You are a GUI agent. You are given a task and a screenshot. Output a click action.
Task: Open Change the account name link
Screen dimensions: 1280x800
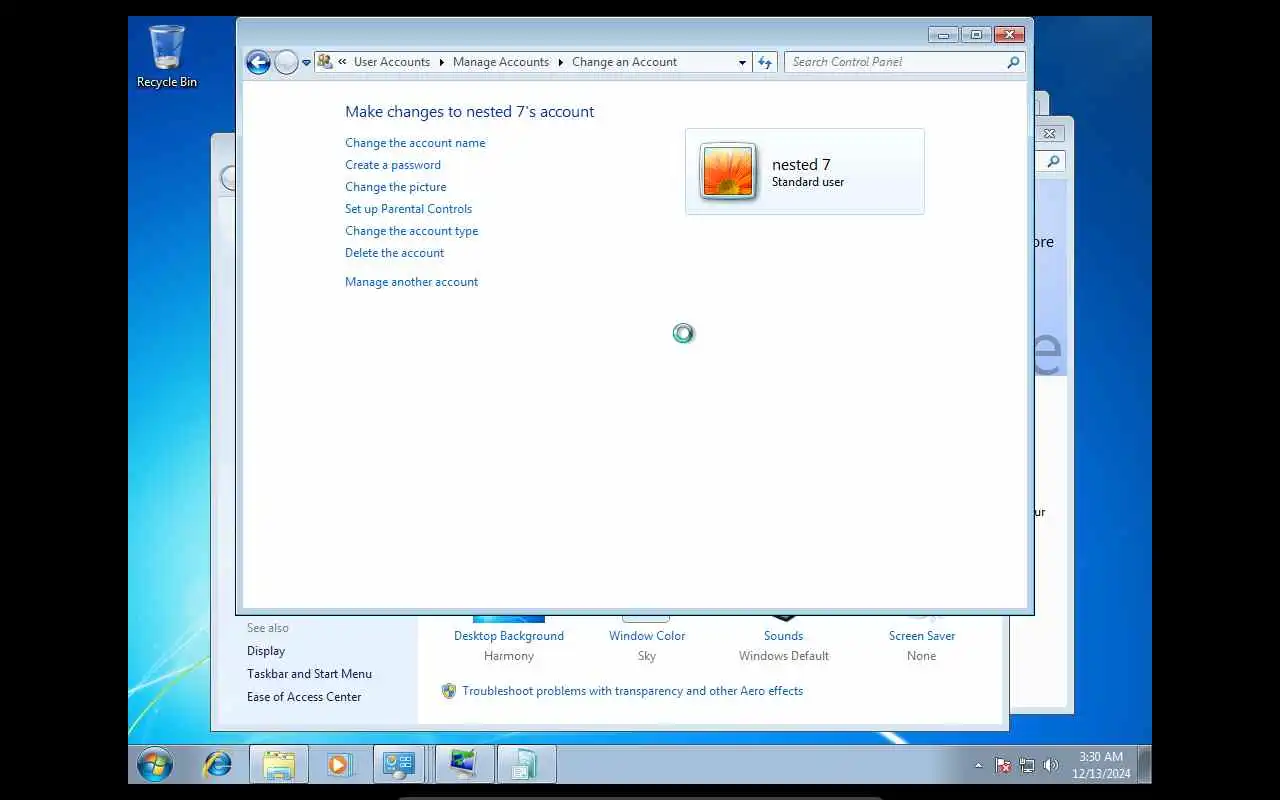415,143
